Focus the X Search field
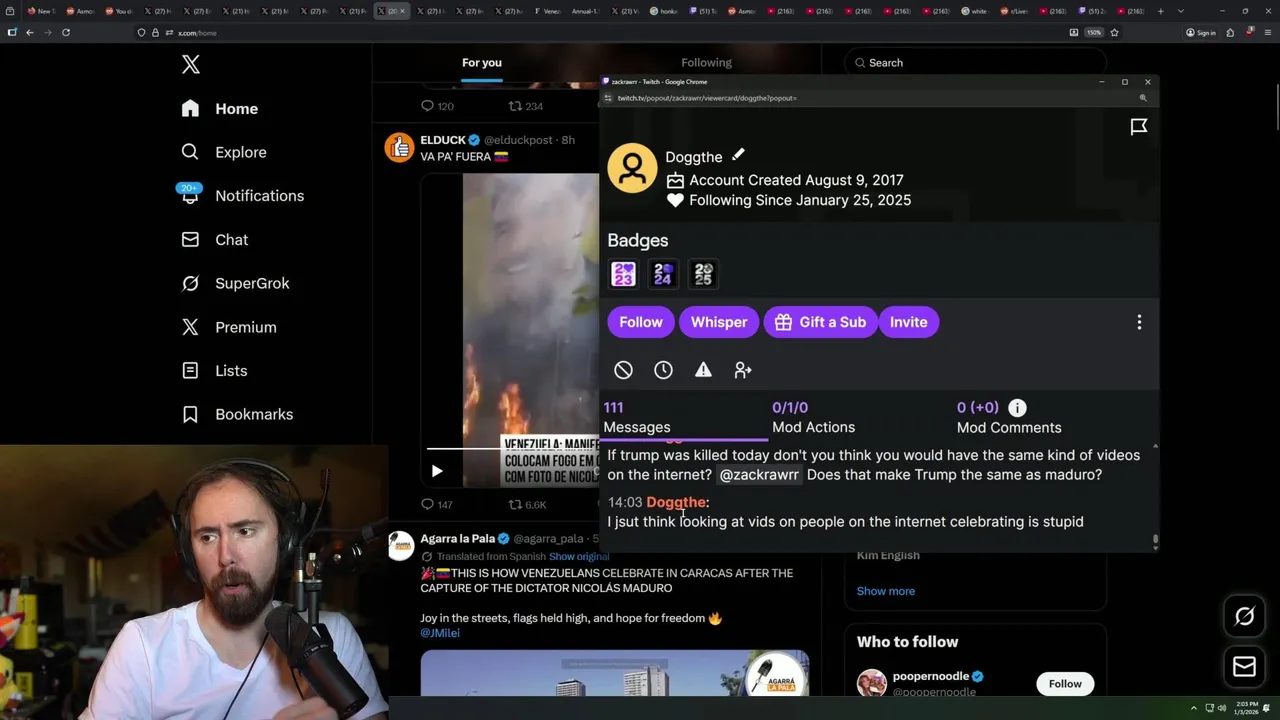1280x720 pixels. pos(975,63)
